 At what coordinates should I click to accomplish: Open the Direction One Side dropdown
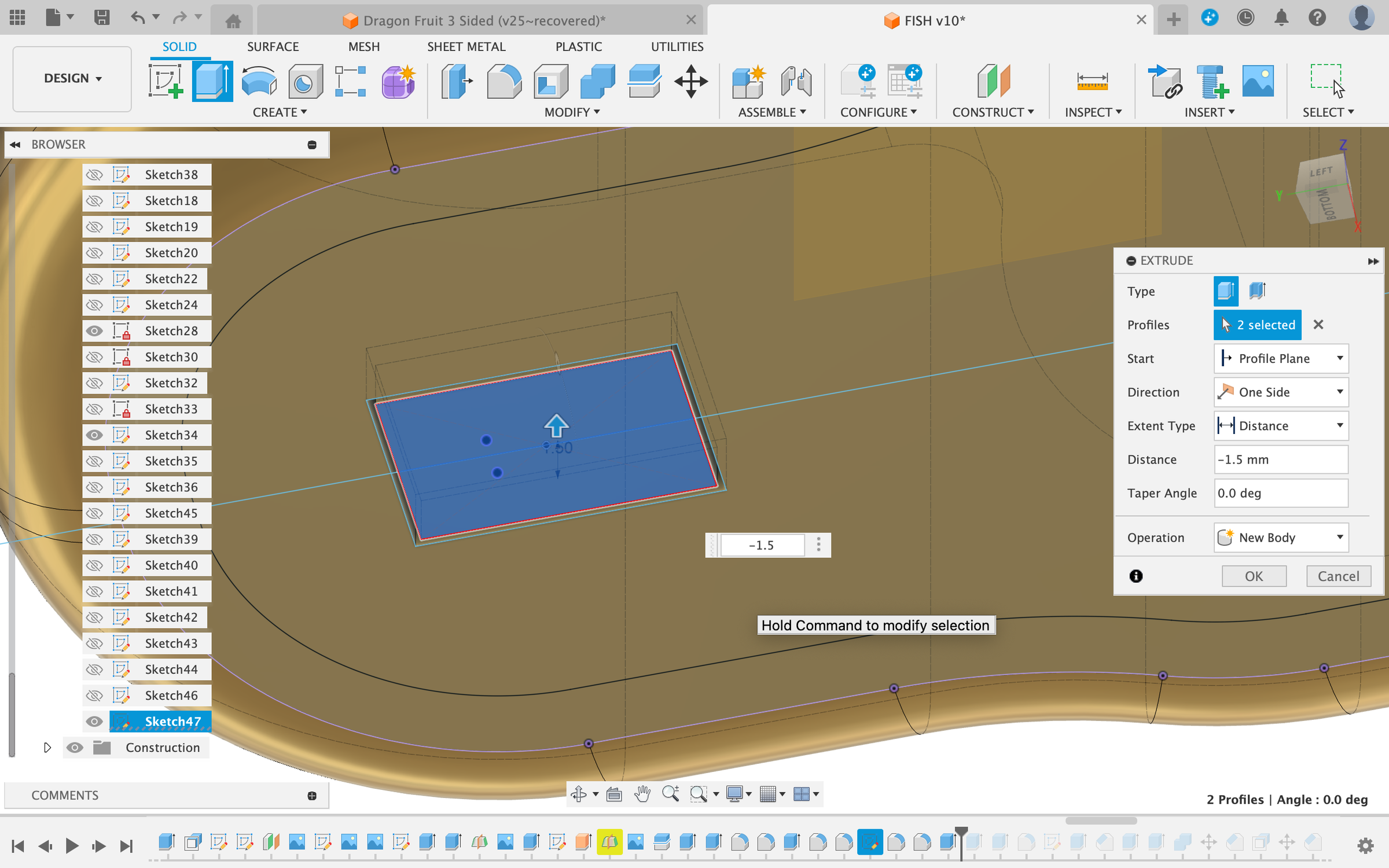click(1281, 392)
